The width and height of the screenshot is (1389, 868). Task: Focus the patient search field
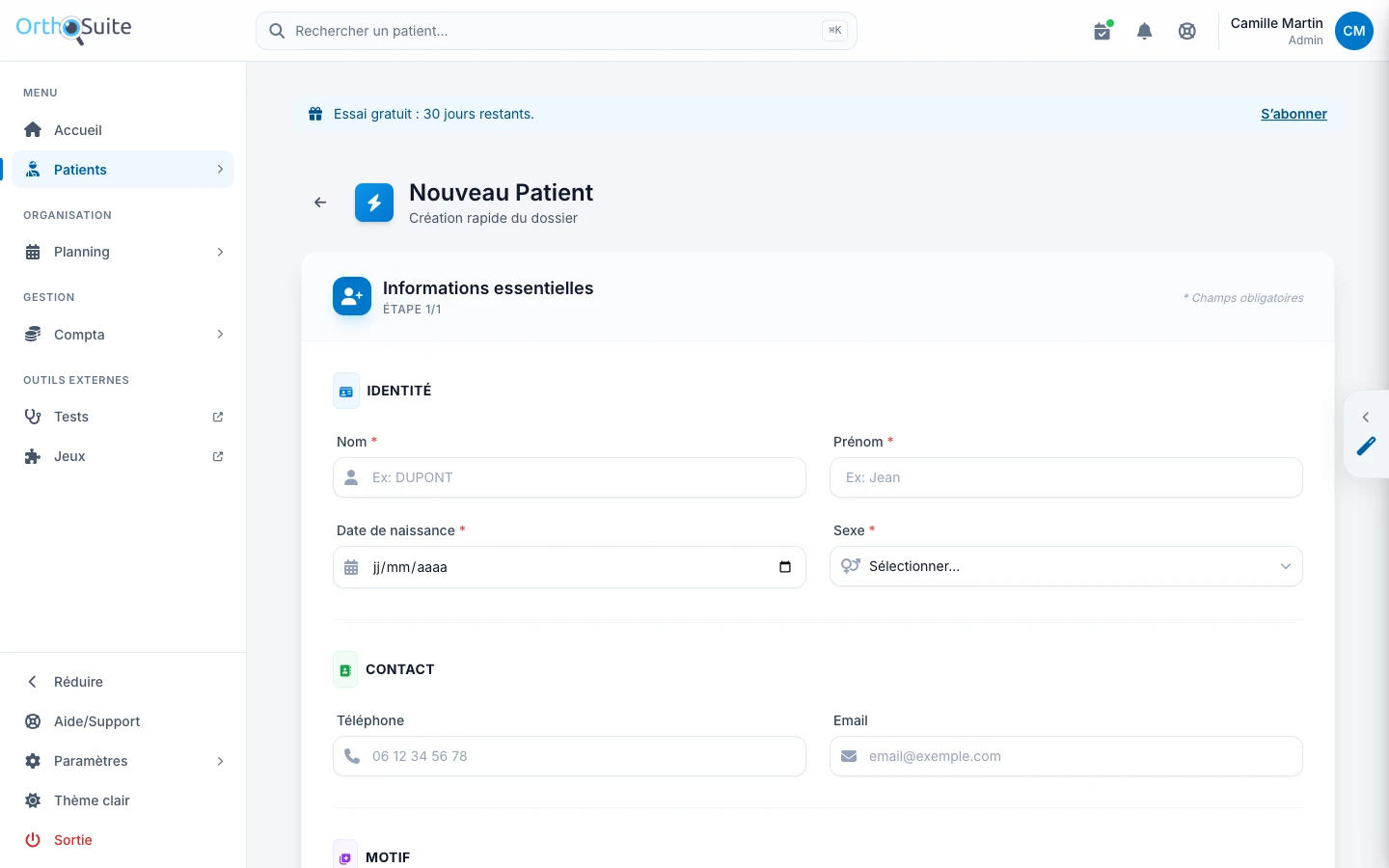[x=557, y=31]
